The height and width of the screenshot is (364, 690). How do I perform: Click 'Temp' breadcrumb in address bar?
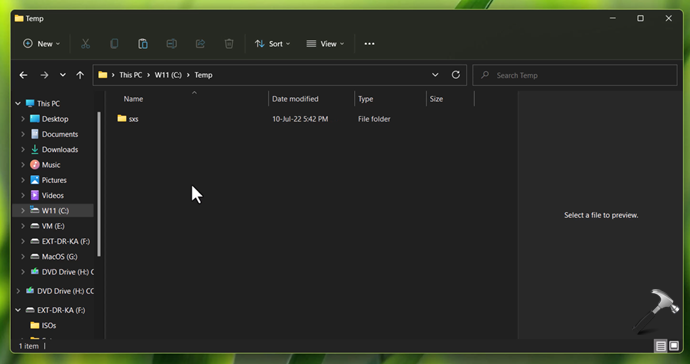203,75
